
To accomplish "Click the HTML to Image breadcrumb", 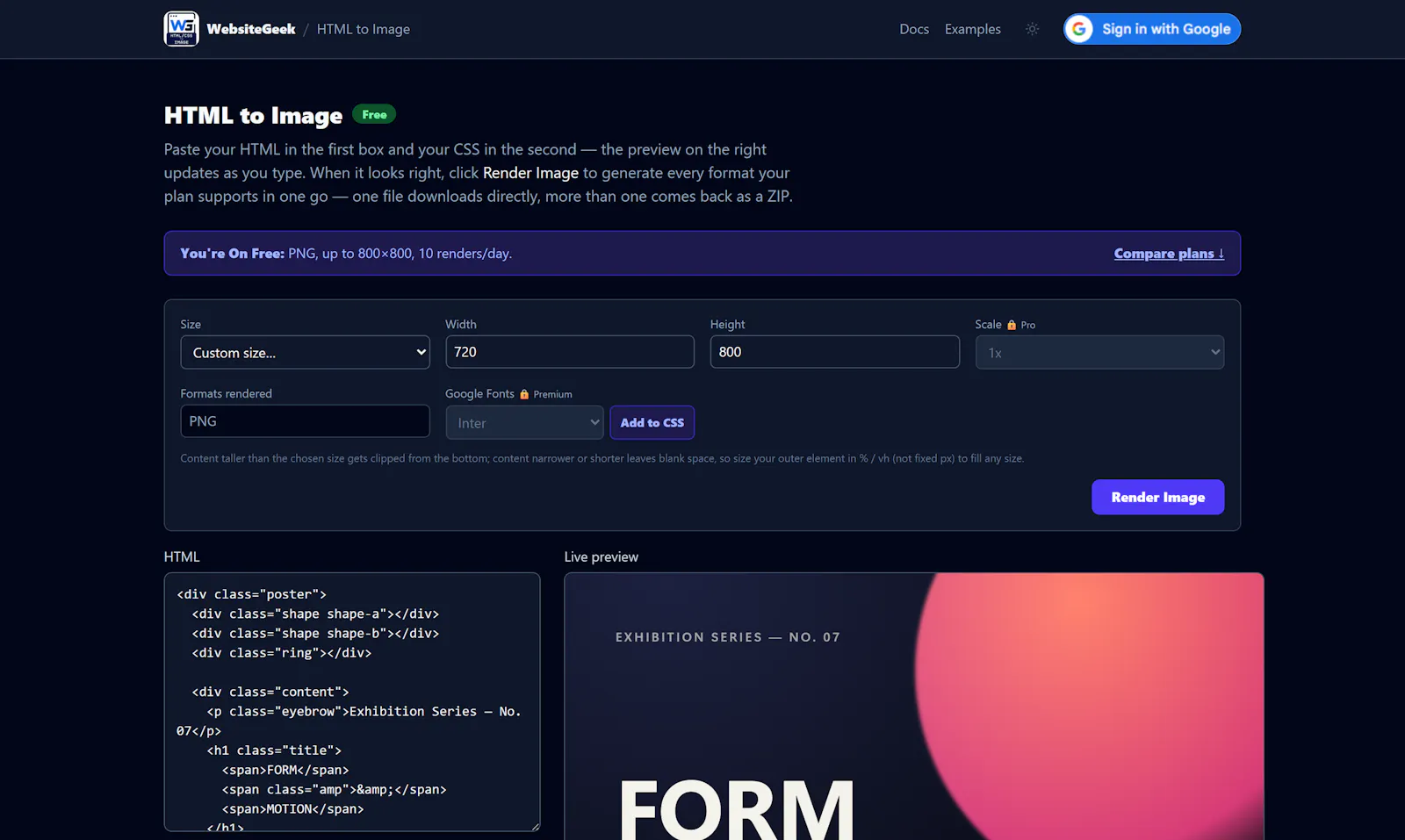I will (x=364, y=29).
